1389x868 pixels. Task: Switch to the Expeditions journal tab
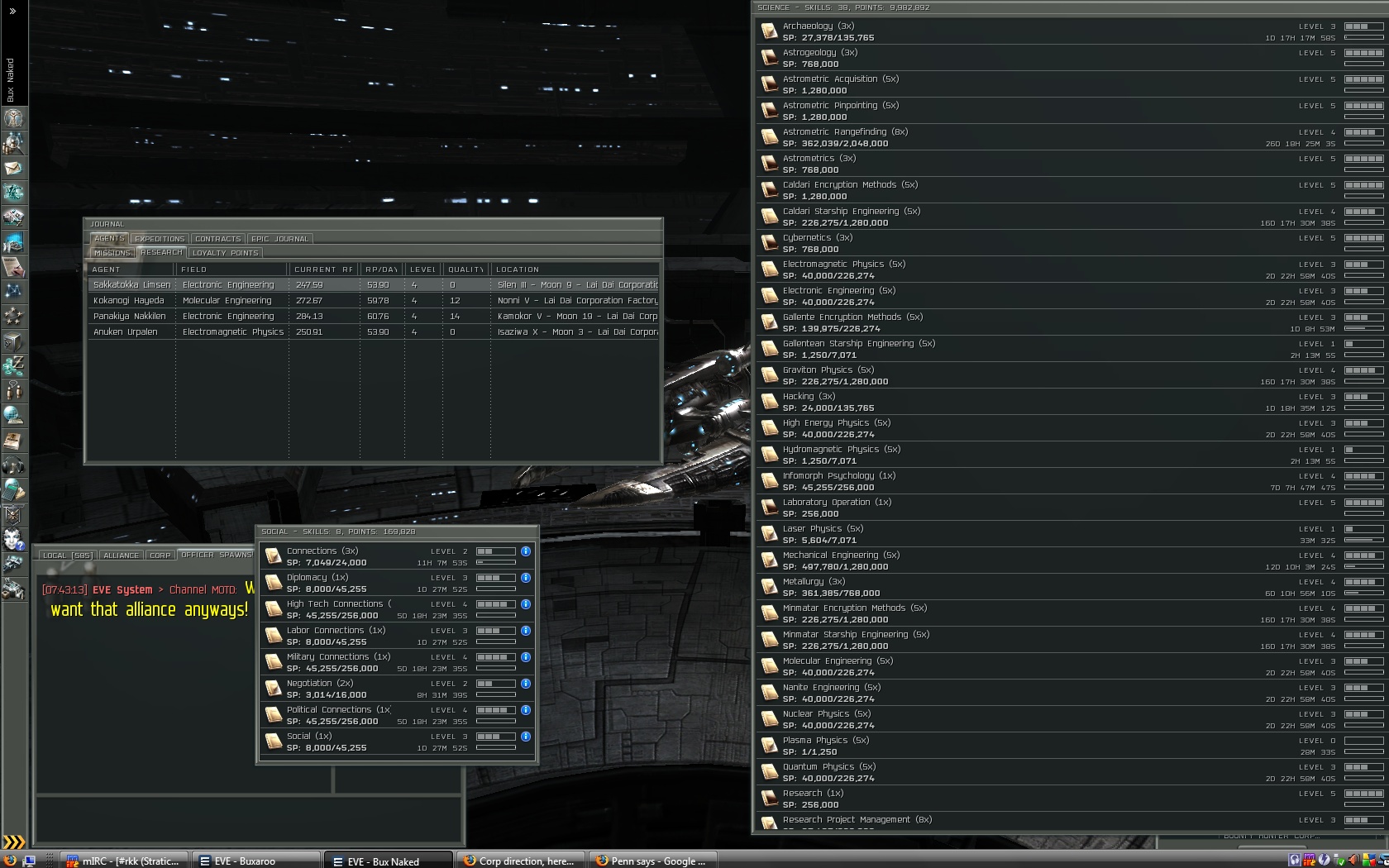[160, 239]
